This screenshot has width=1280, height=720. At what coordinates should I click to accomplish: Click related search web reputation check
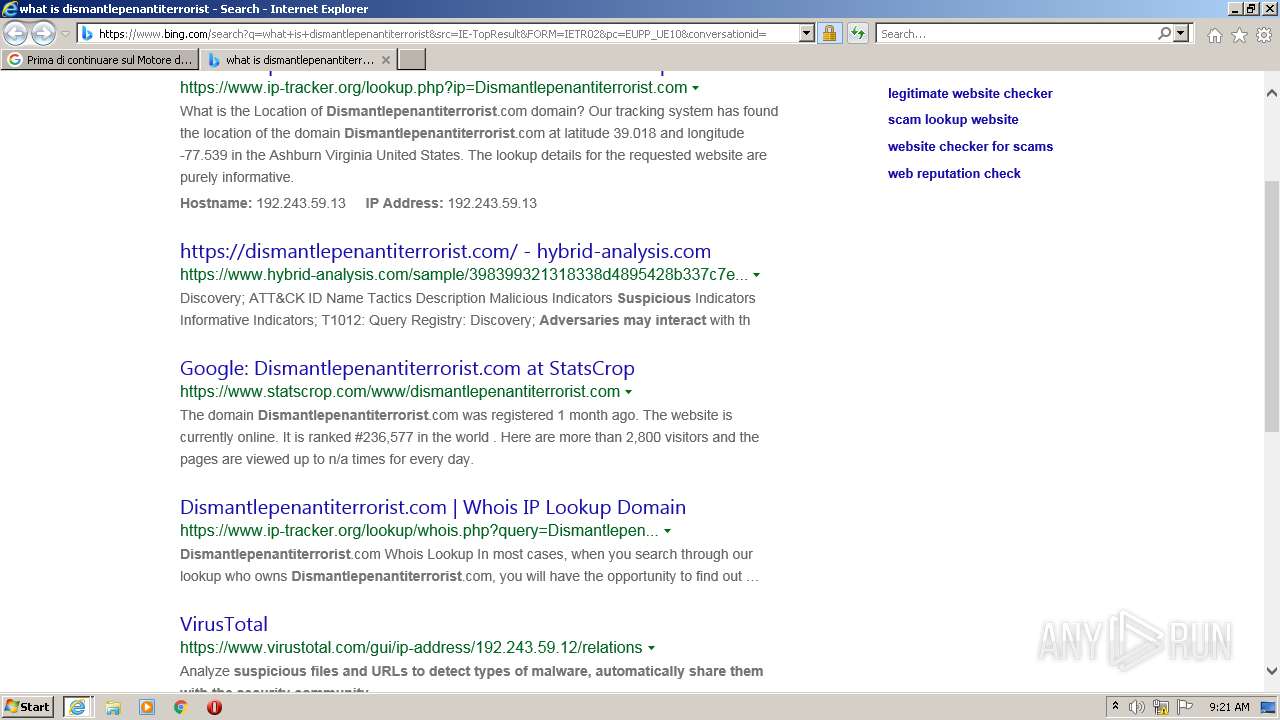[x=954, y=173]
